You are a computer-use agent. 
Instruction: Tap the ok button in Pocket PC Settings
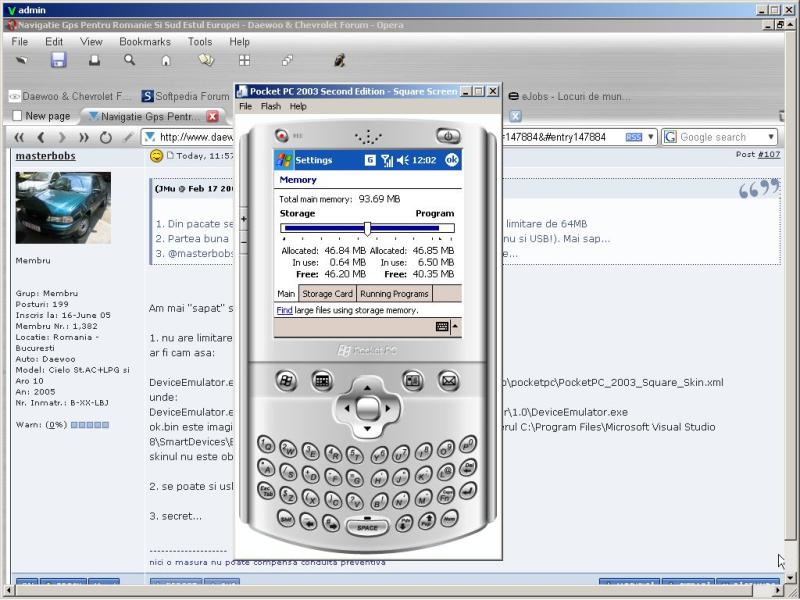point(452,160)
